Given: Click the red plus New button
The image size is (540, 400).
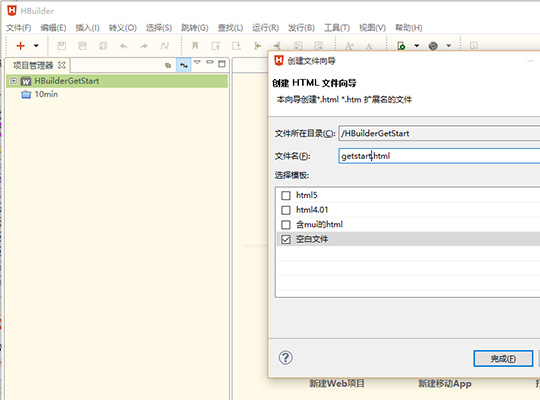Looking at the screenshot, I should pos(20,45).
